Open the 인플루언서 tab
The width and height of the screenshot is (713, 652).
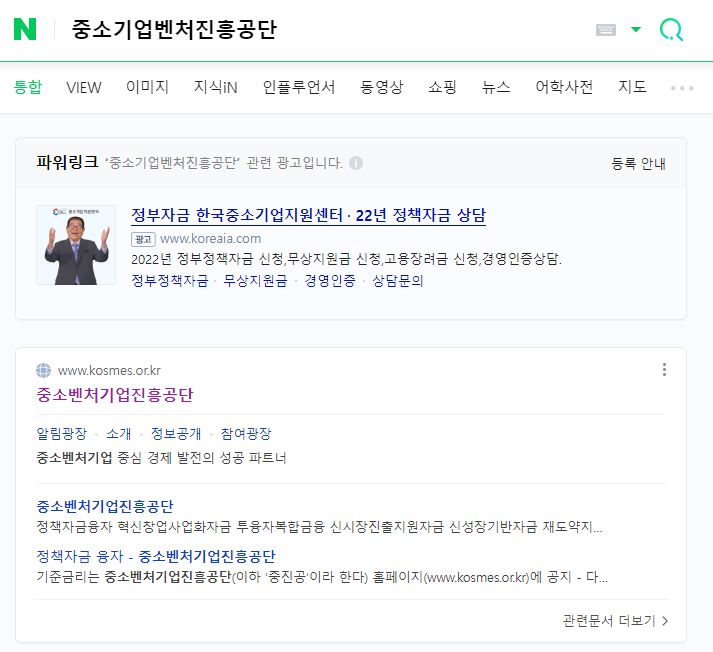pos(299,87)
